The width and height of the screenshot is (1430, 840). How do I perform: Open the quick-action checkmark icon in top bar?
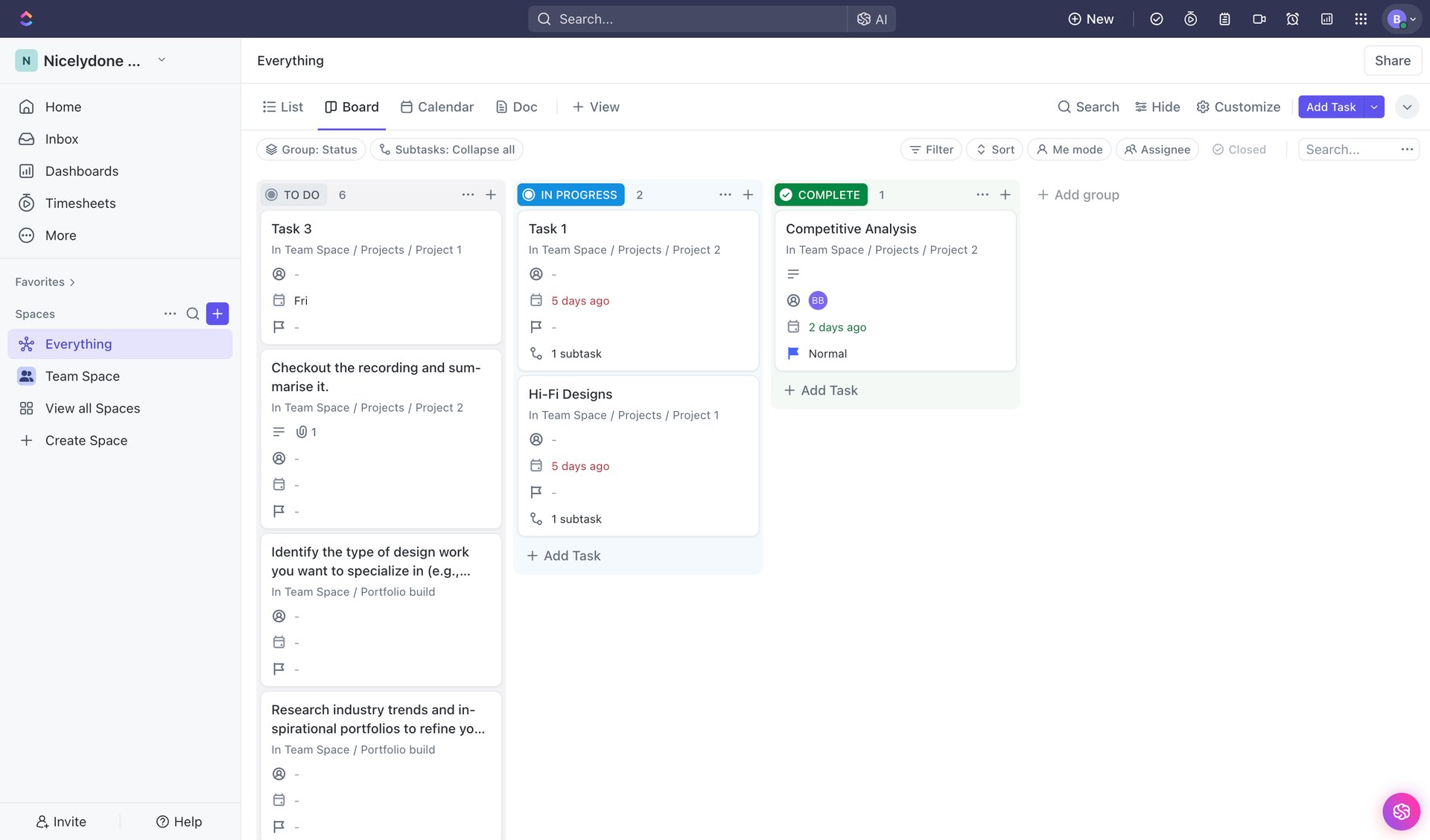click(x=1157, y=19)
